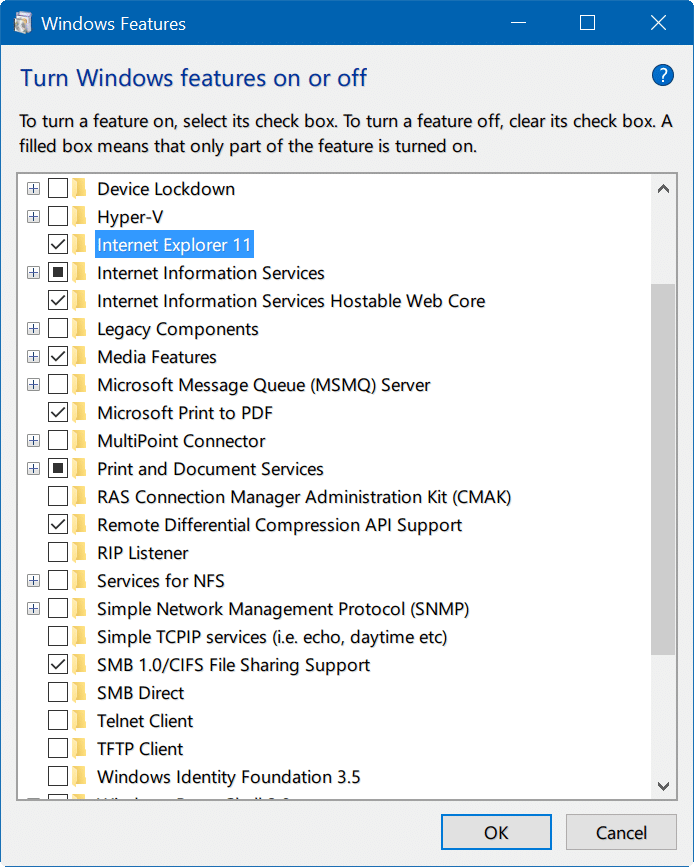The image size is (694, 867).
Task: Expand Print and Document Services node
Action: pyautogui.click(x=34, y=468)
